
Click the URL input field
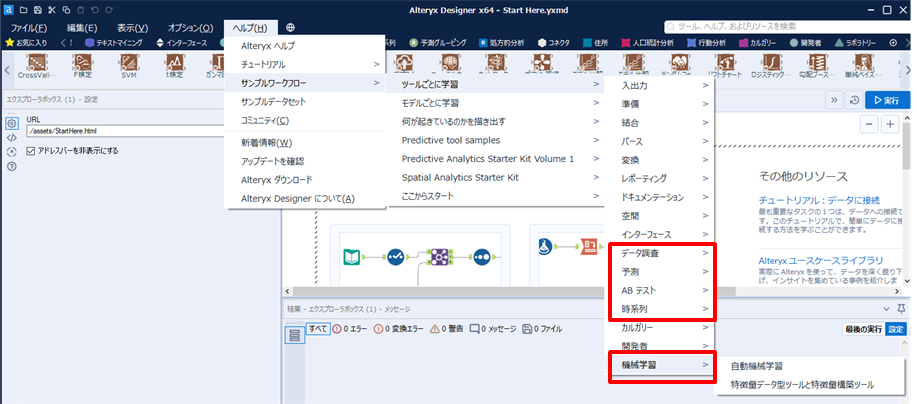(126, 131)
